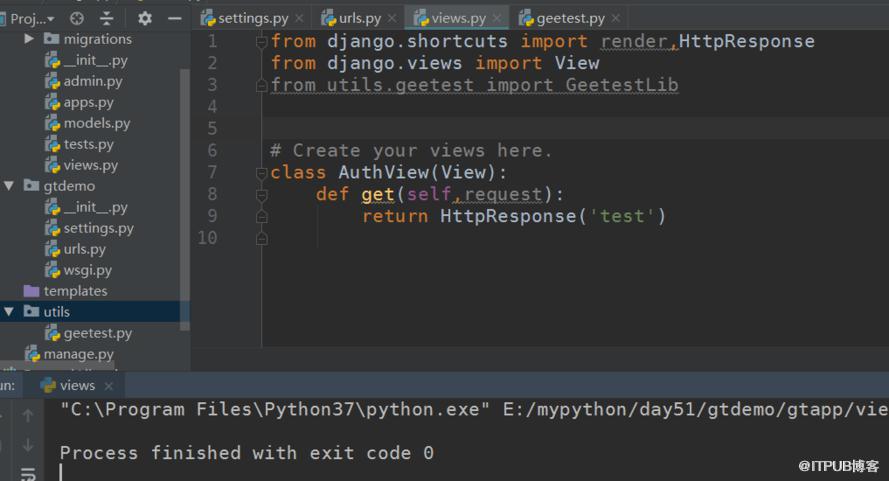The image size is (889, 481).
Task: Close the settings.py tab
Action: 299,19
